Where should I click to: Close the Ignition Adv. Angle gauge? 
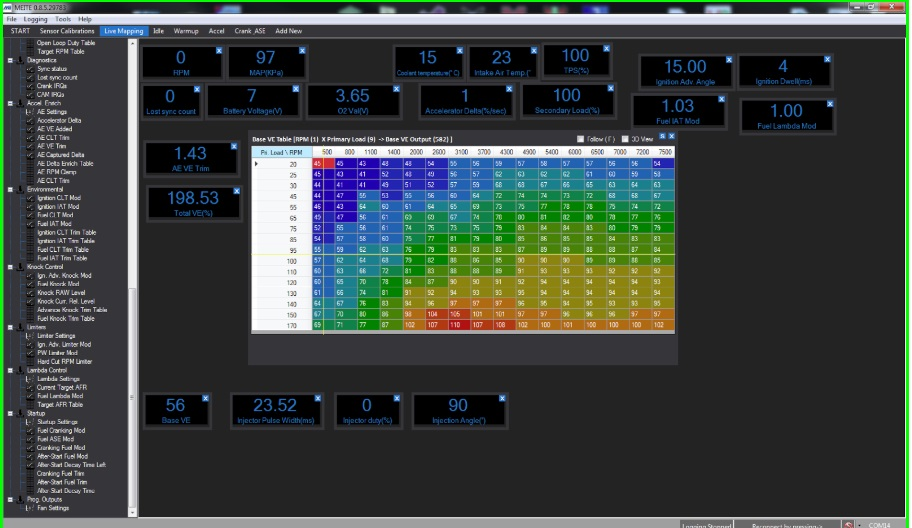727,60
